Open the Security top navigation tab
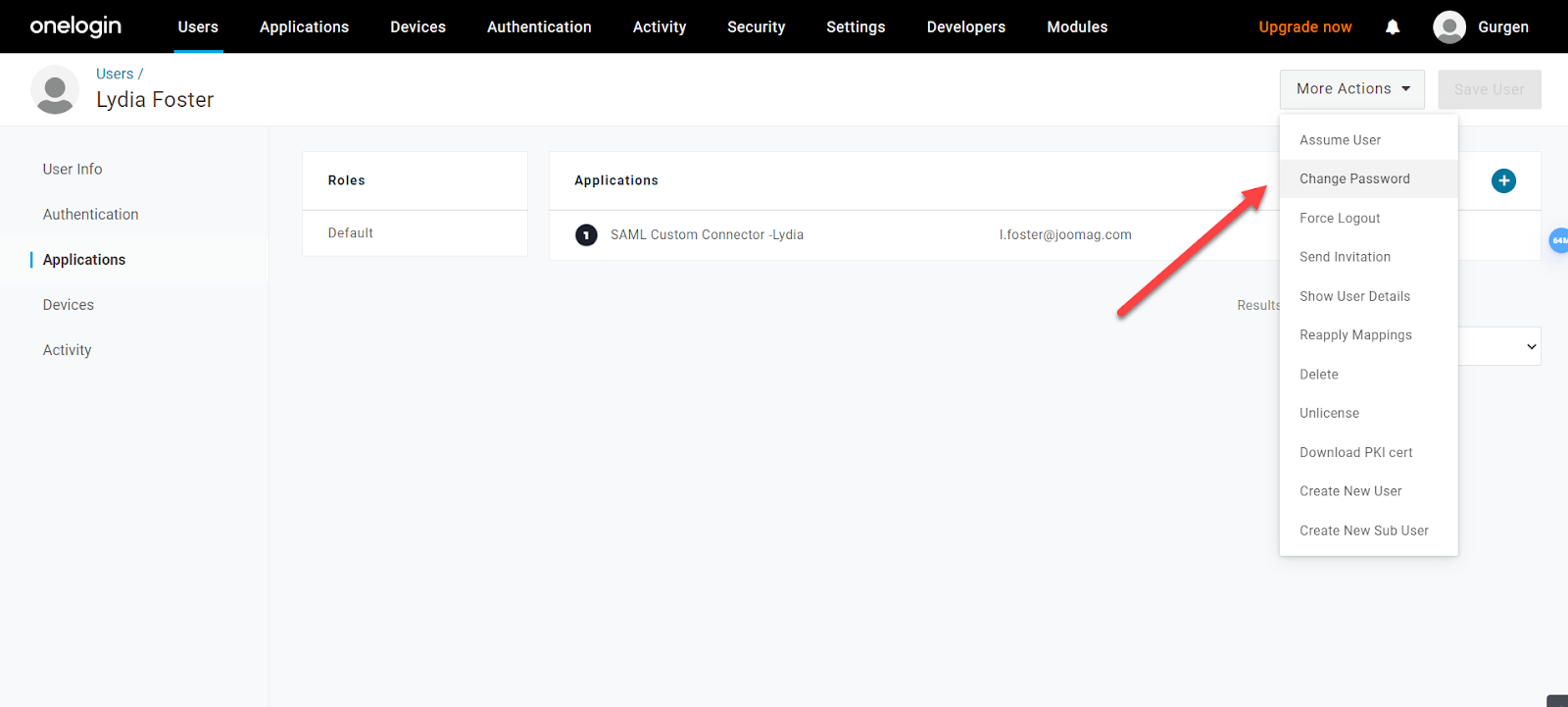1568x707 pixels. pyautogui.click(x=756, y=27)
